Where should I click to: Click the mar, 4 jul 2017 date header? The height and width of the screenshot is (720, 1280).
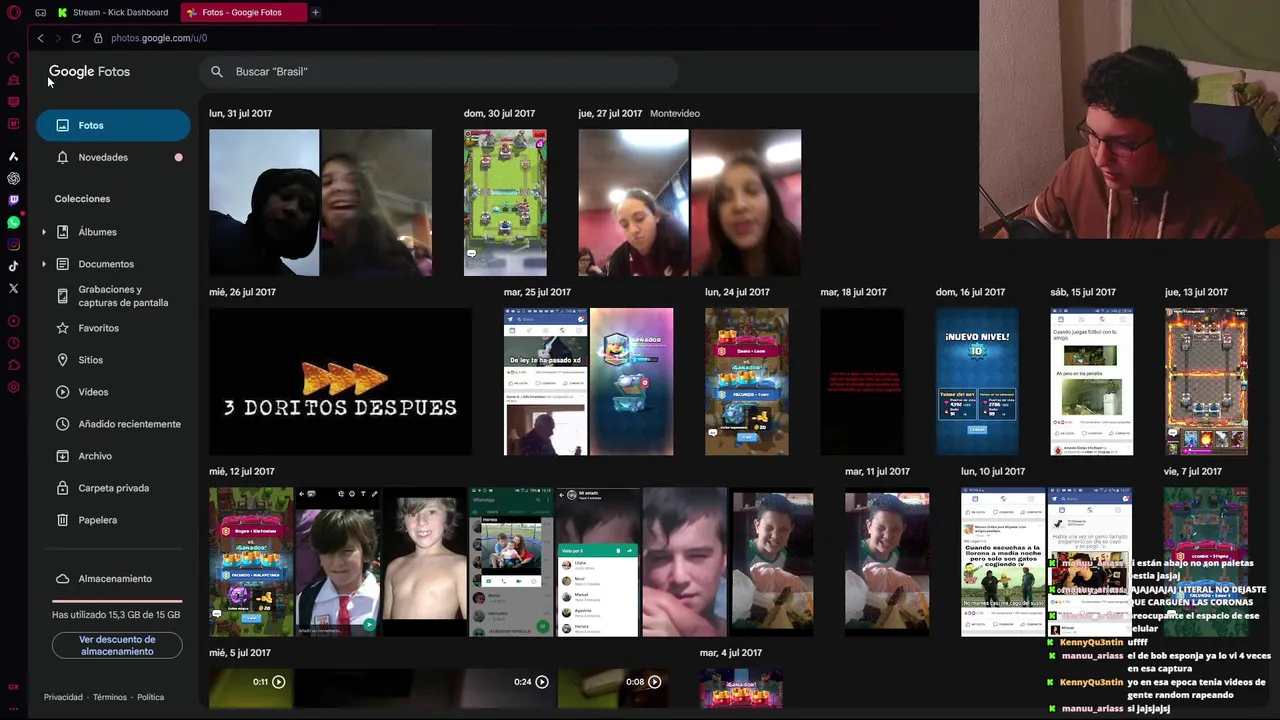(x=731, y=652)
